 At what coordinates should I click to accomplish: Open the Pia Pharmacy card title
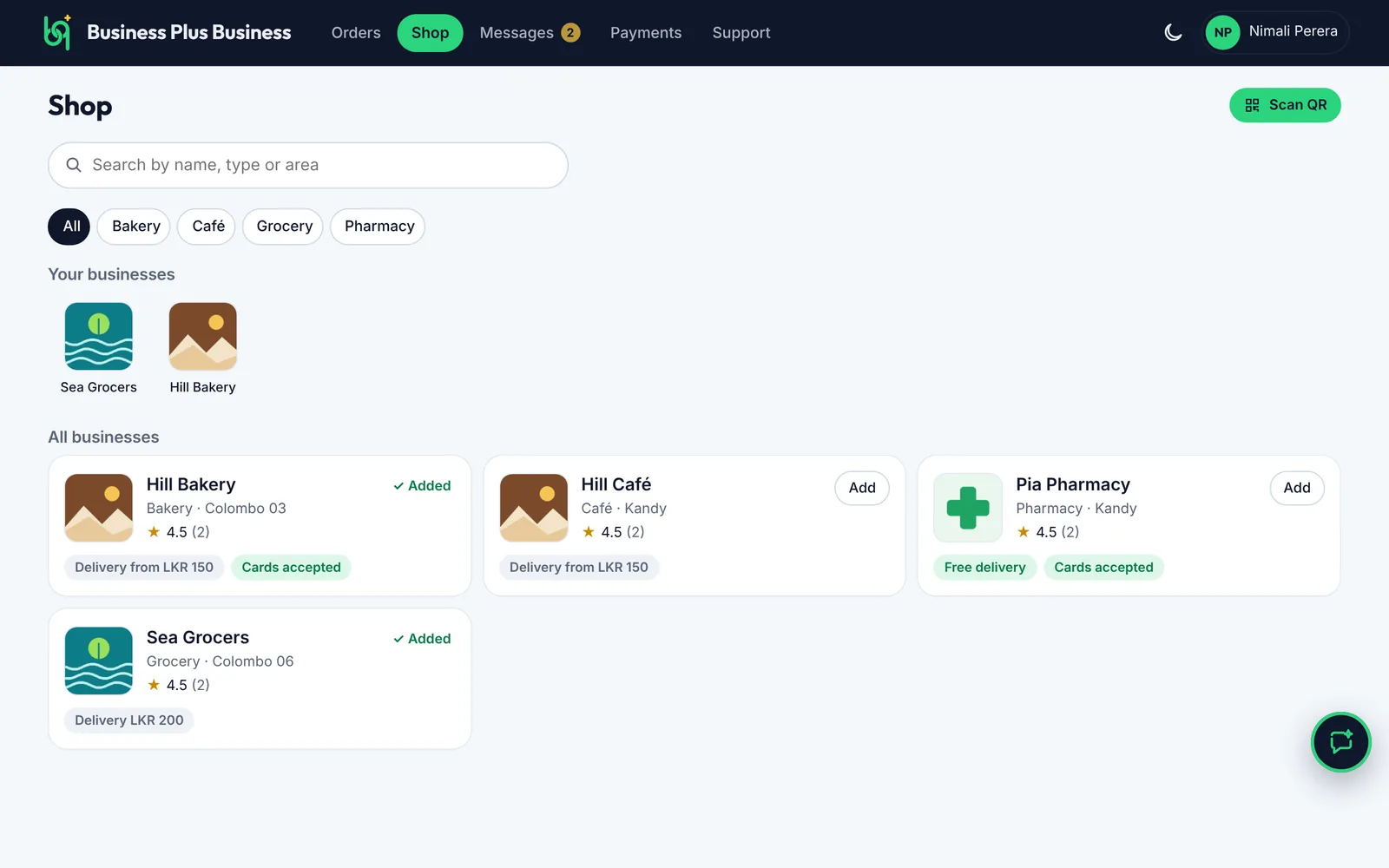point(1073,484)
